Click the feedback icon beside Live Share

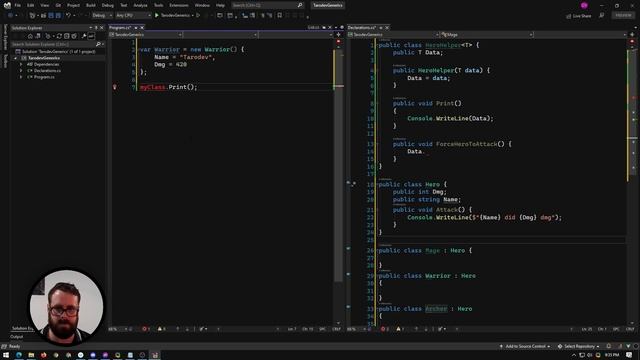(x=602, y=16)
